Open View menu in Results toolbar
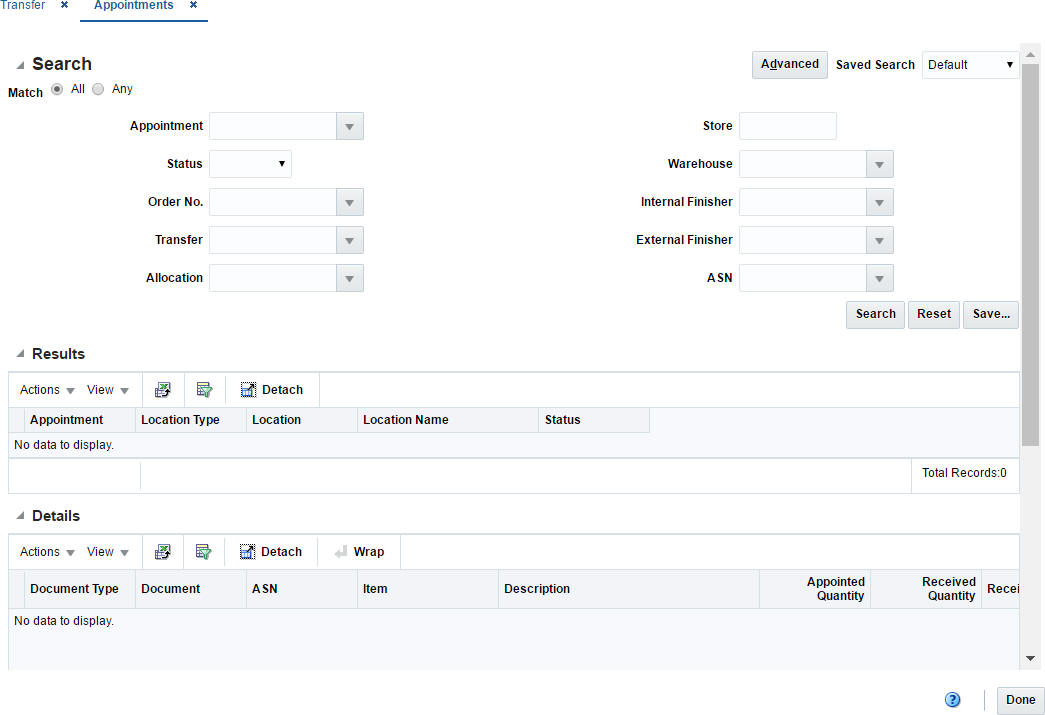 coord(107,390)
